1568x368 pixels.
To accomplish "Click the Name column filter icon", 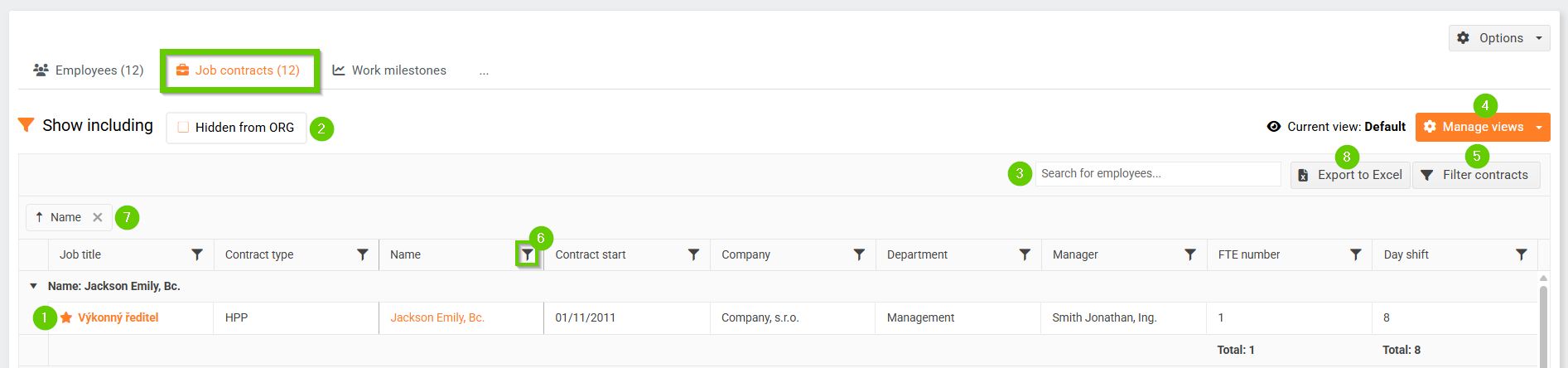I will point(528,255).
